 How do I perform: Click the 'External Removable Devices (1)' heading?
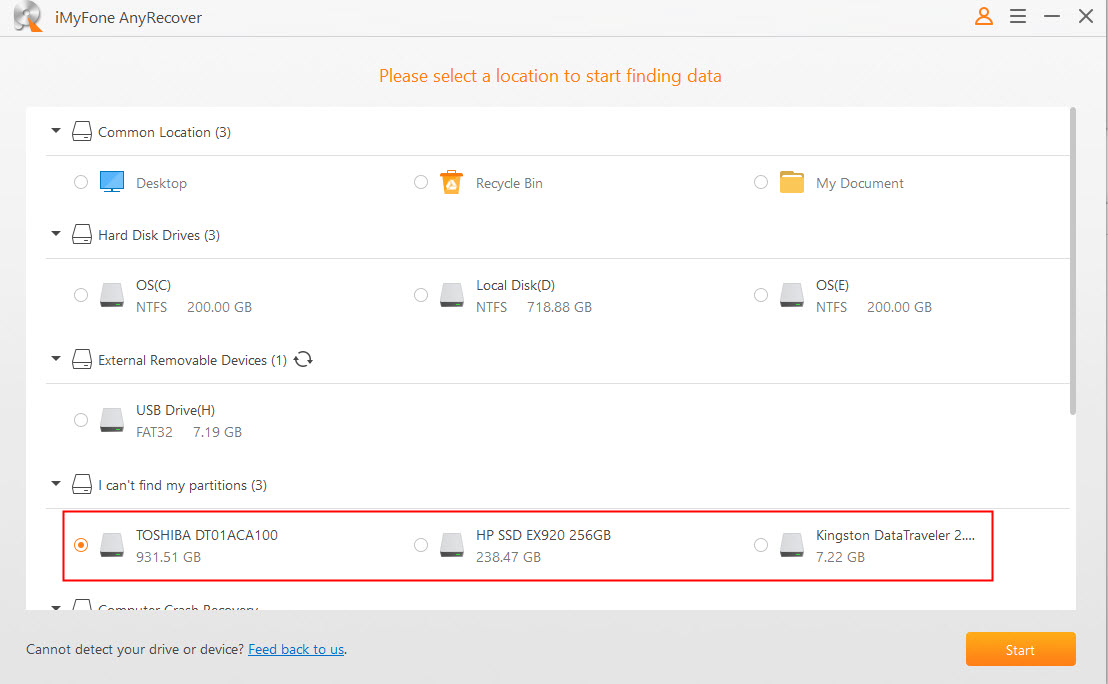(x=192, y=360)
